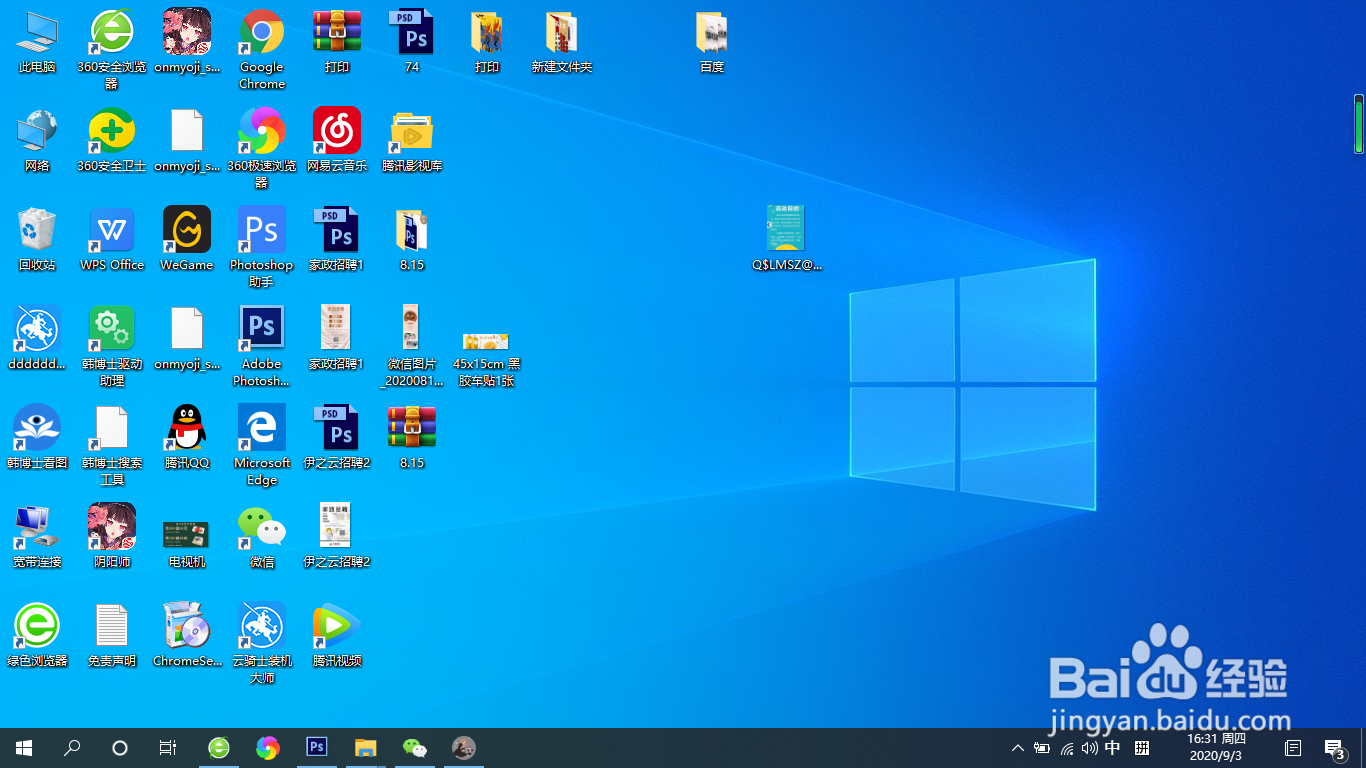This screenshot has height=768, width=1366.
Task: Open 韩博士看图 shortcut
Action: (x=37, y=438)
